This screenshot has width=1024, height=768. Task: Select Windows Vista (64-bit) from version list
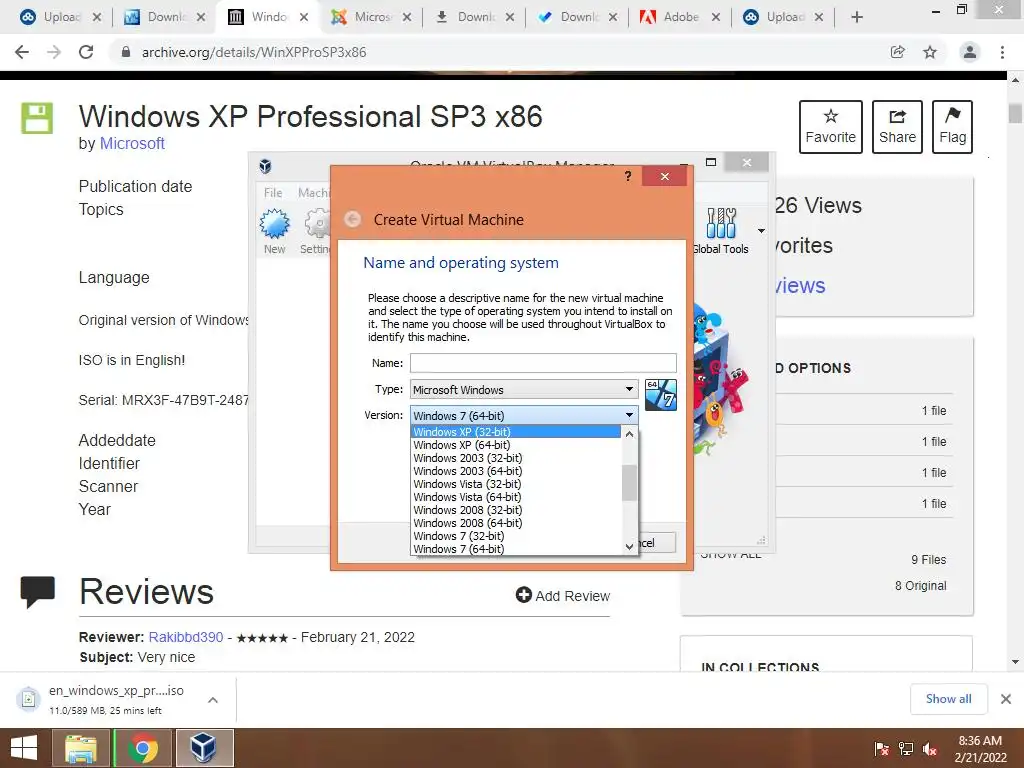516,497
